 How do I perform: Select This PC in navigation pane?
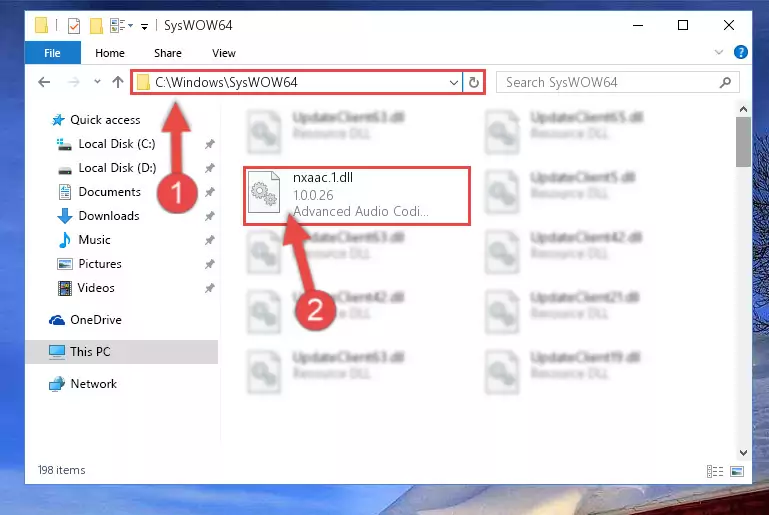tap(90, 352)
